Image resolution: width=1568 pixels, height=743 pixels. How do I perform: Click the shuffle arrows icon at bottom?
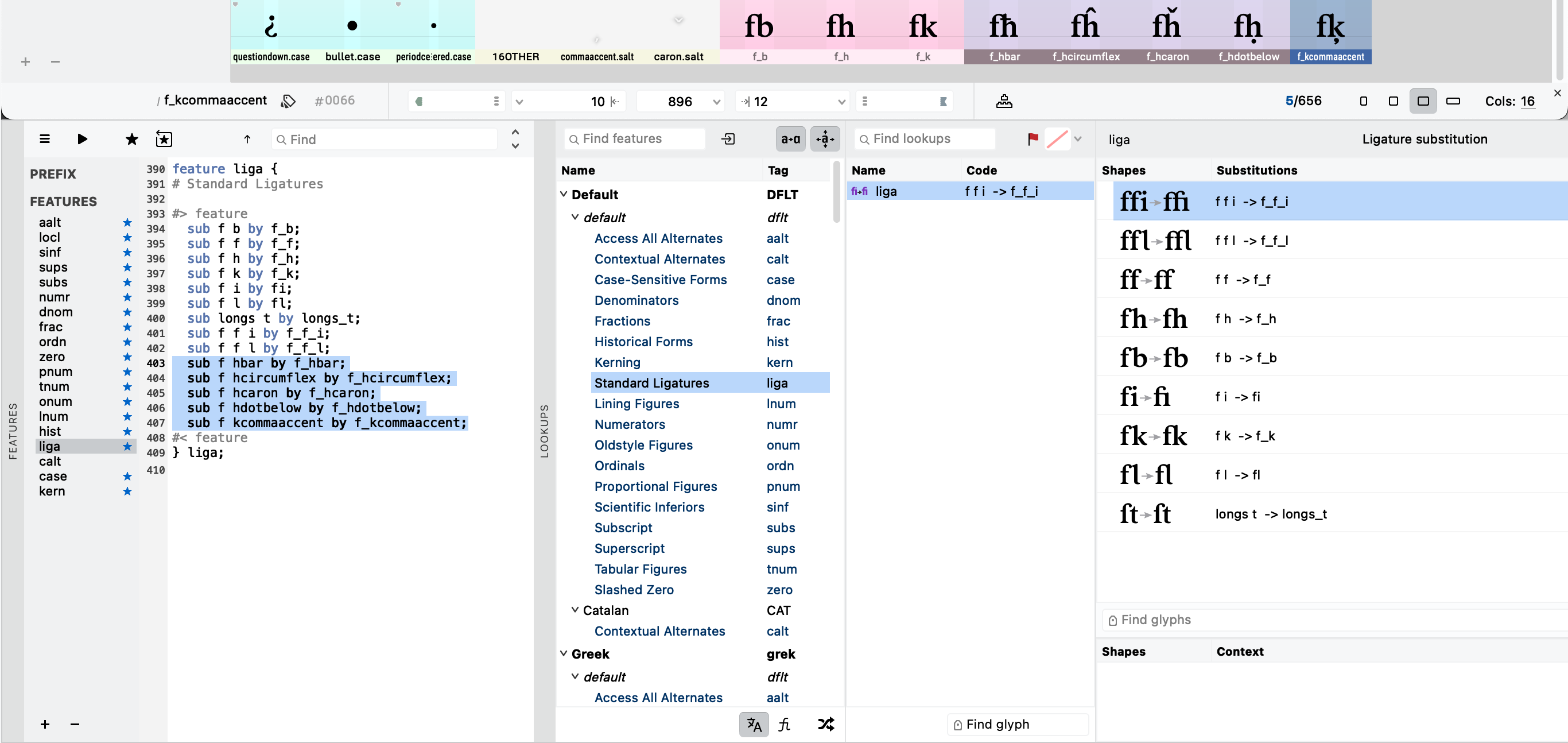pyautogui.click(x=826, y=724)
